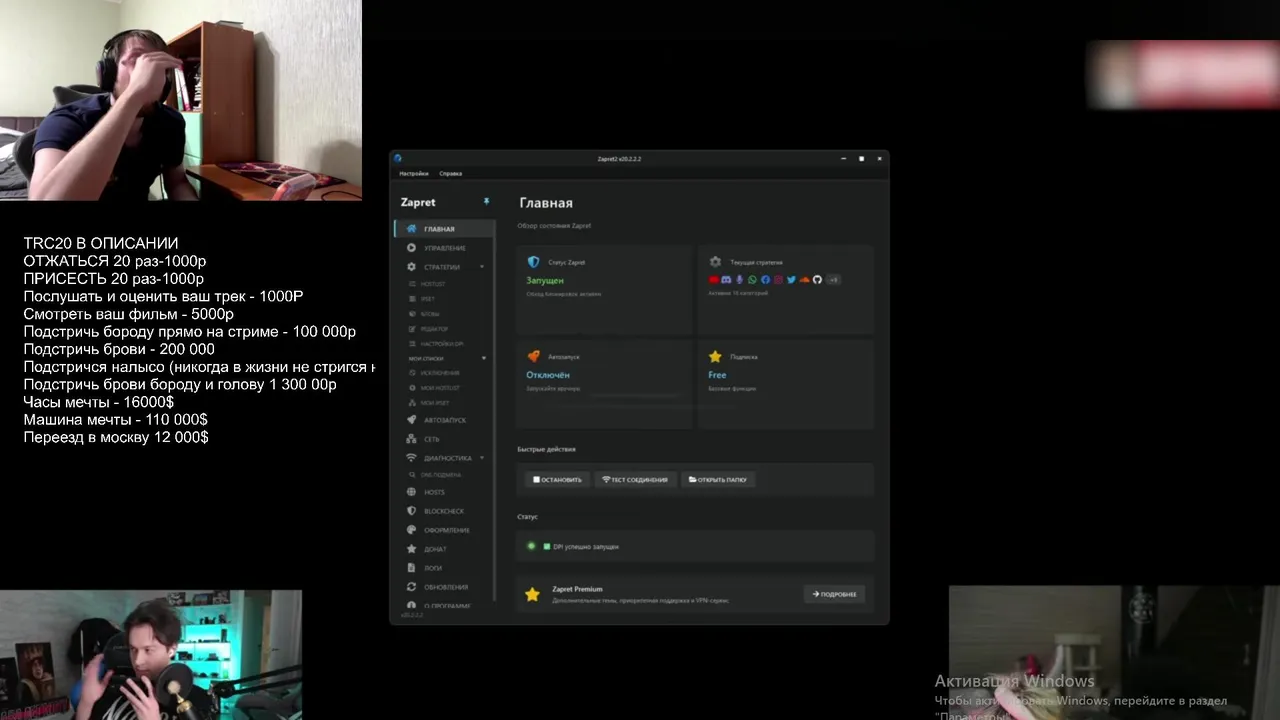
Task: Click the pin icon next to Zapret title
Action: coord(486,202)
